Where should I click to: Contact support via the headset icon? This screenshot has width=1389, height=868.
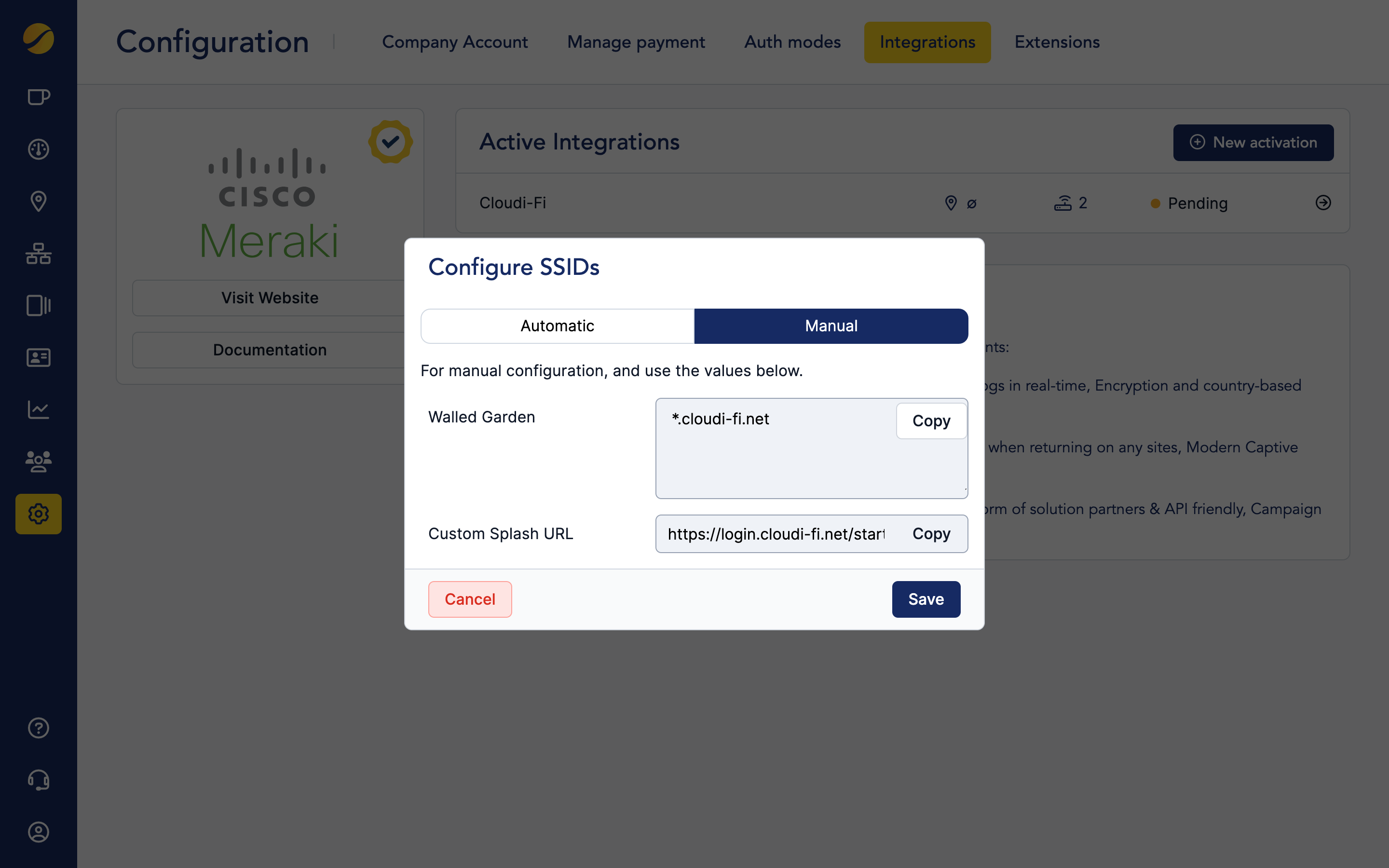(38, 780)
